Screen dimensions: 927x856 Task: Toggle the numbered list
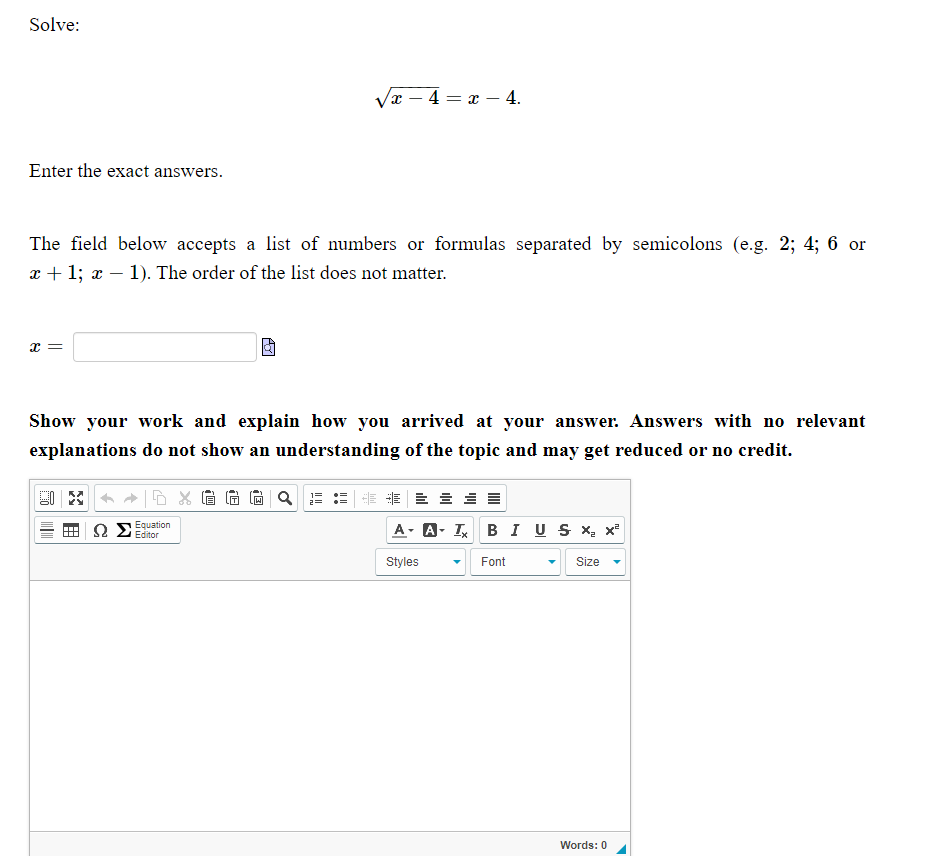pyautogui.click(x=315, y=497)
